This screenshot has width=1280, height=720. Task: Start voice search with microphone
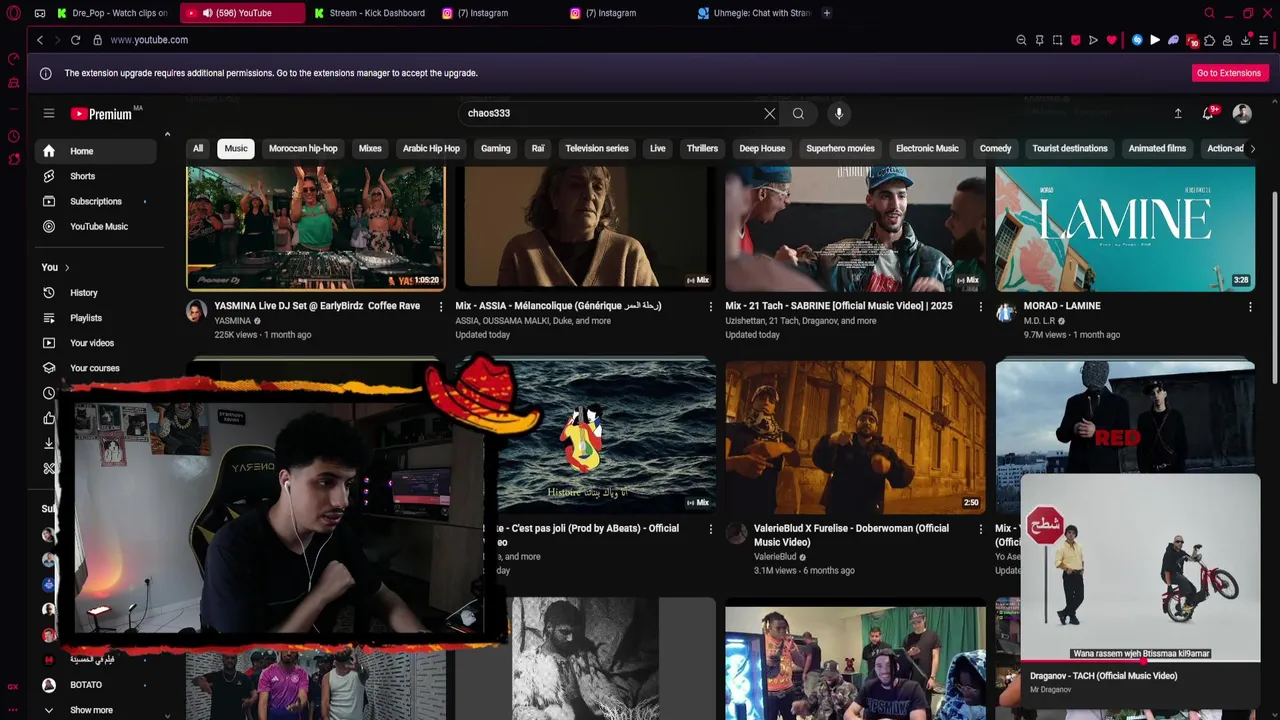[x=839, y=113]
